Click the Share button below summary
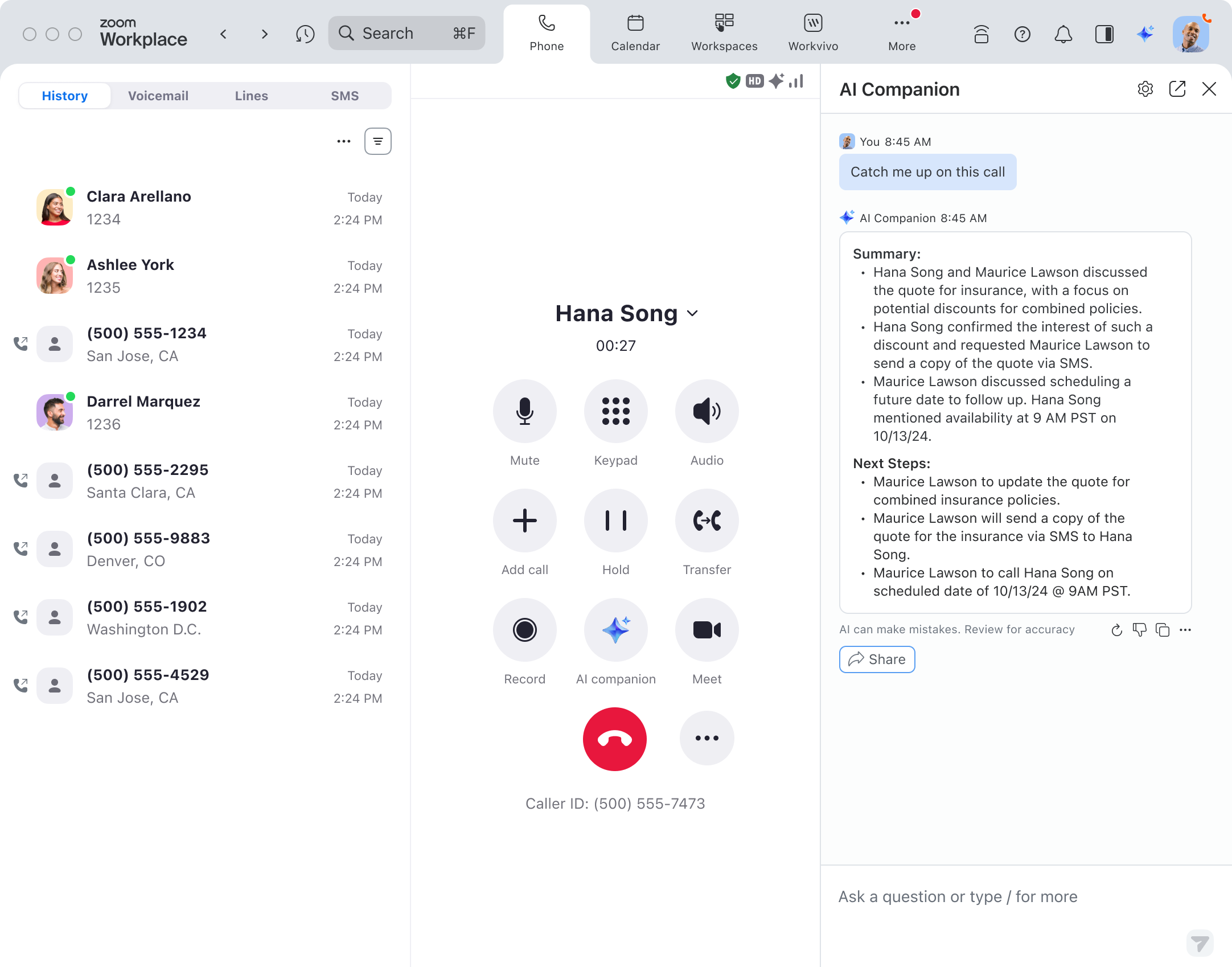Screen dimensions: 1232x967 tap(877, 659)
